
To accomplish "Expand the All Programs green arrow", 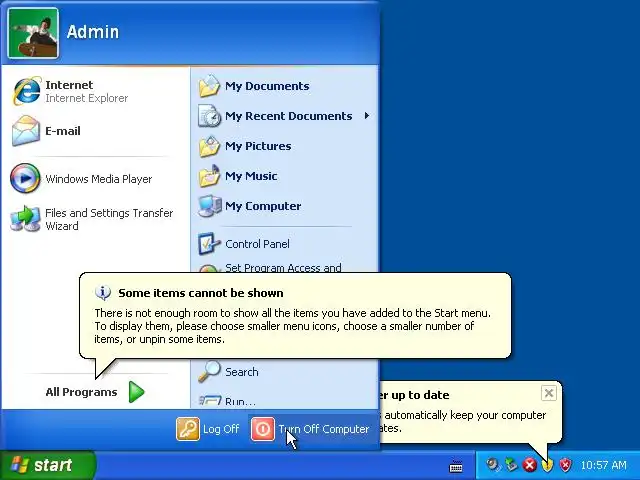I will pyautogui.click(x=136, y=392).
